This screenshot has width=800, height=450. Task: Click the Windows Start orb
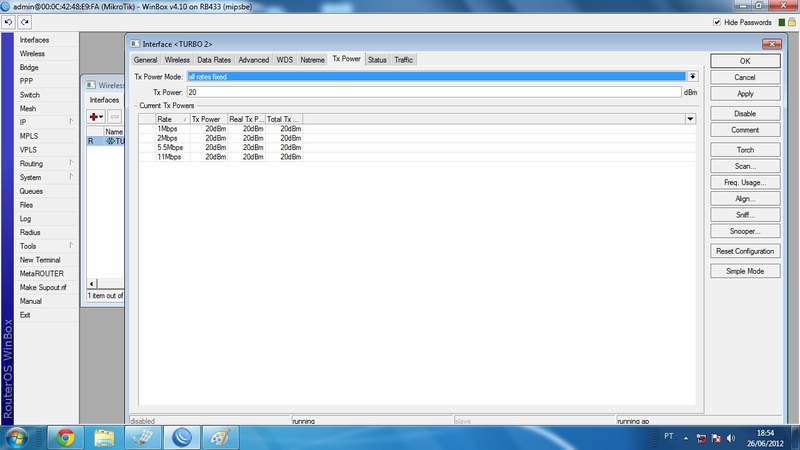(x=17, y=438)
